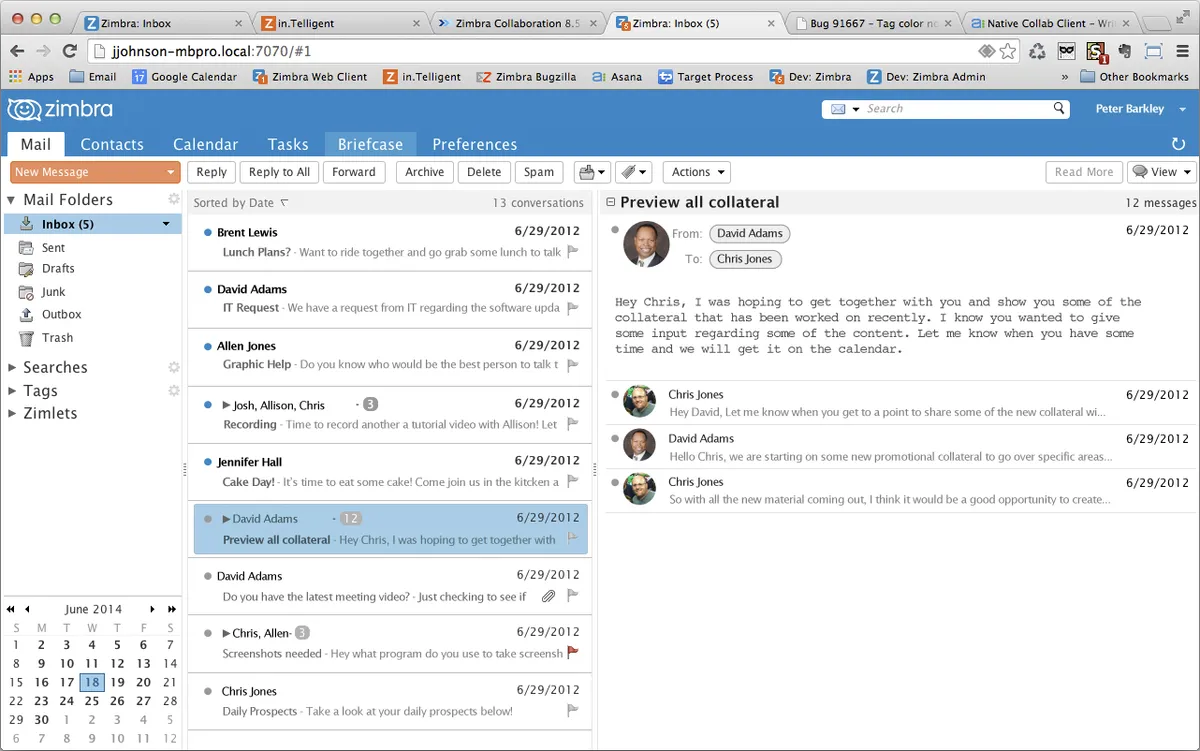The width and height of the screenshot is (1200, 751).
Task: Open the Briefcase tab
Action: click(370, 144)
